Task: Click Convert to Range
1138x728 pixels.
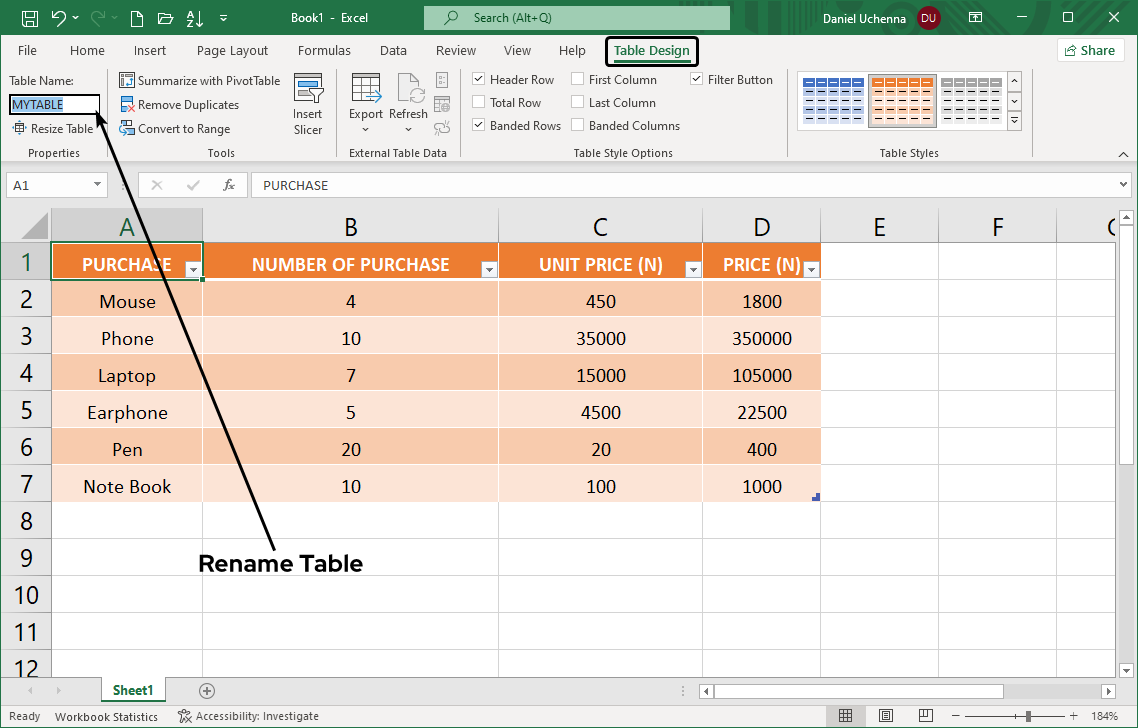Action: pos(175,128)
